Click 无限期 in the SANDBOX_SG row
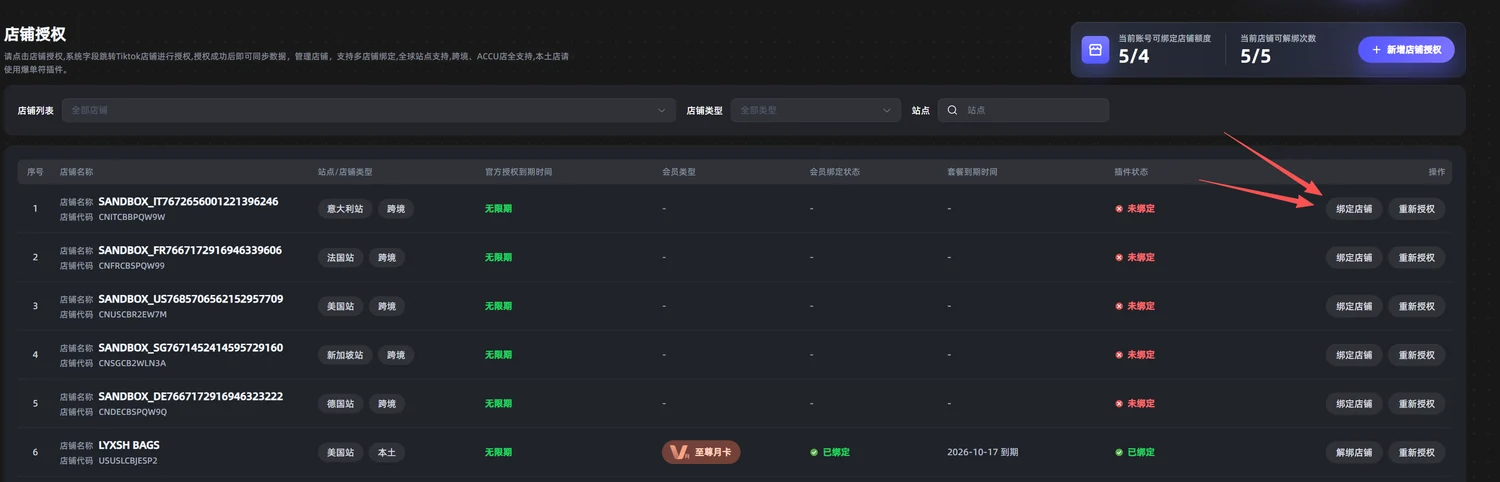The height and width of the screenshot is (482, 1500). pyautogui.click(x=498, y=355)
